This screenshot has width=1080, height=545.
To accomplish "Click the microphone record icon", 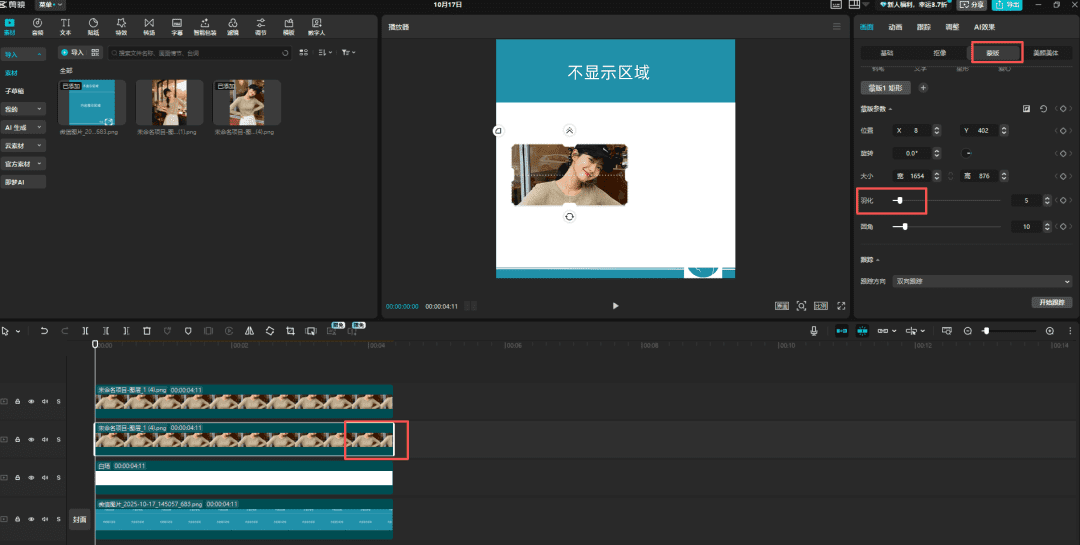I will [814, 331].
